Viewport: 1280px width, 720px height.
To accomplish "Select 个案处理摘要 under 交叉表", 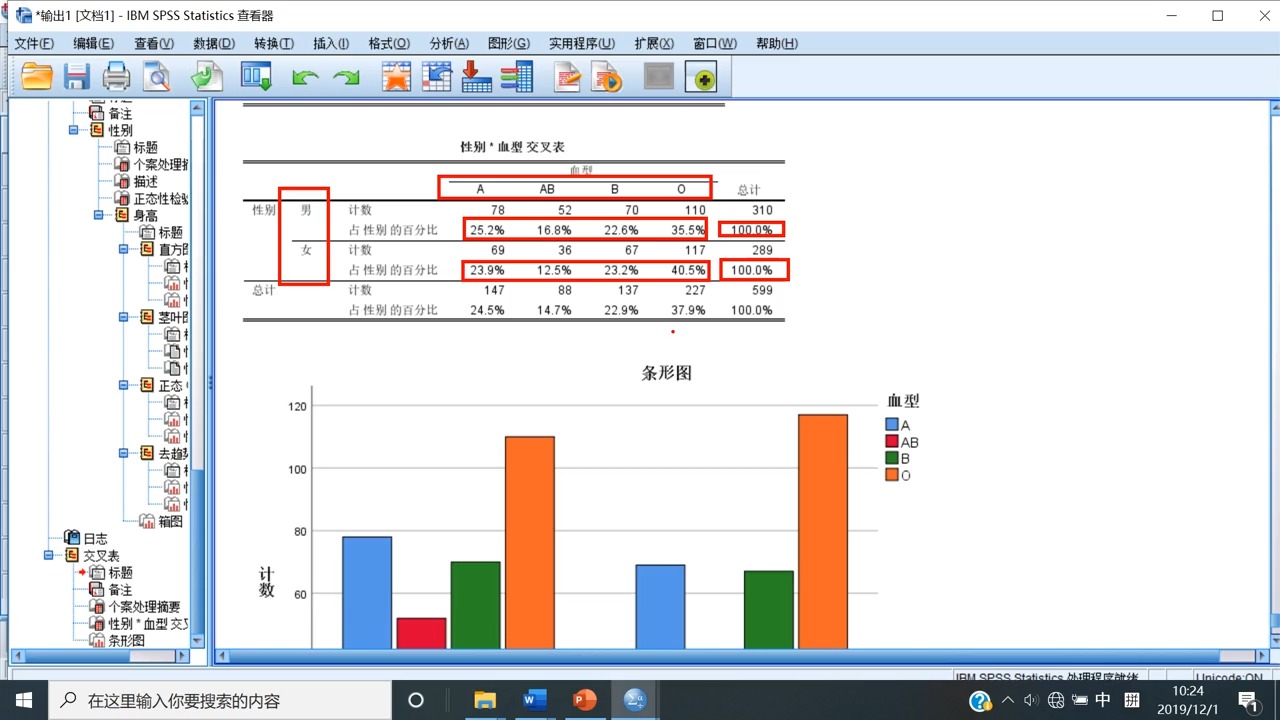I will (145, 606).
